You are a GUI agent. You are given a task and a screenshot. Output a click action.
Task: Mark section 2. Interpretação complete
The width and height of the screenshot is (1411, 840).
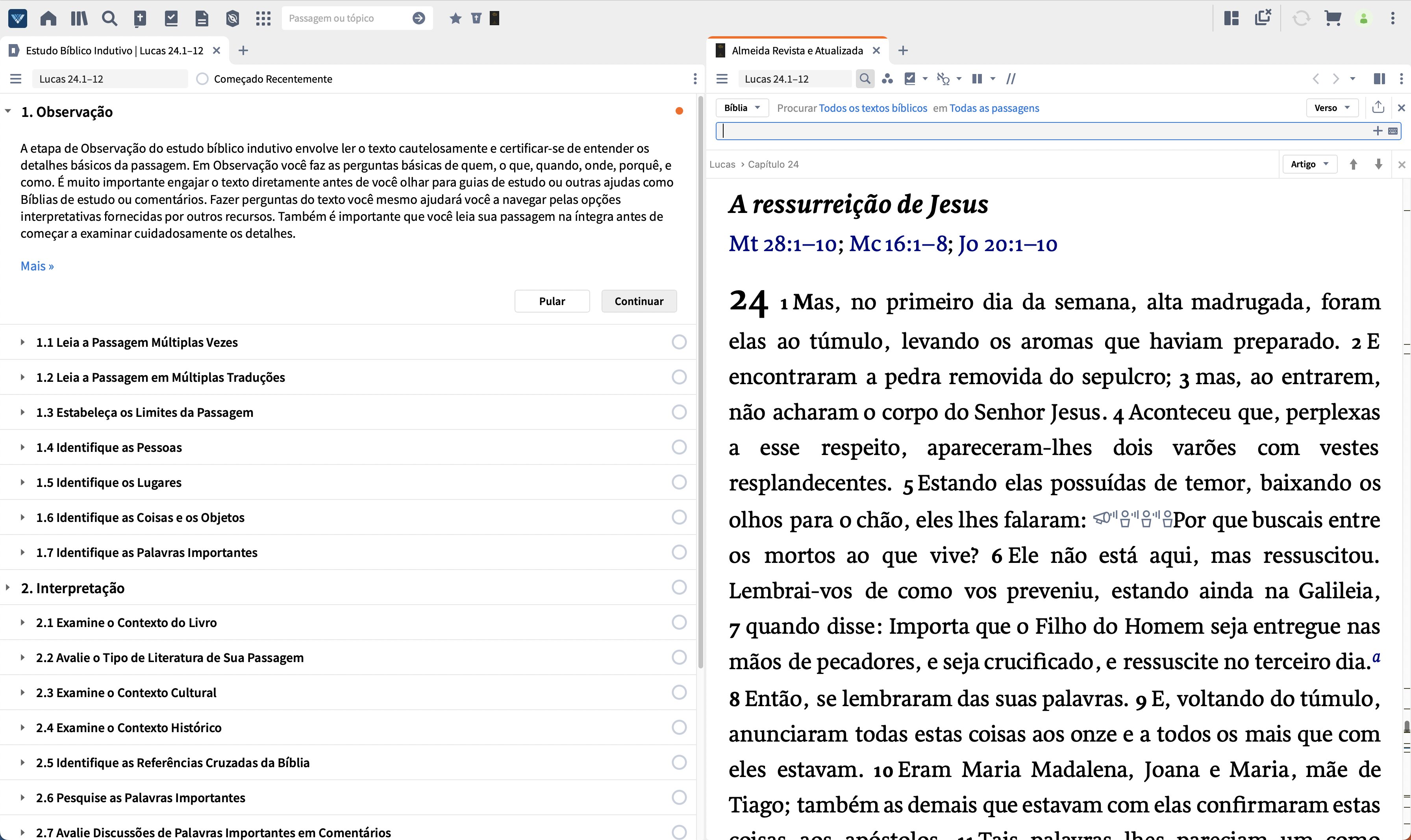pyautogui.click(x=679, y=588)
